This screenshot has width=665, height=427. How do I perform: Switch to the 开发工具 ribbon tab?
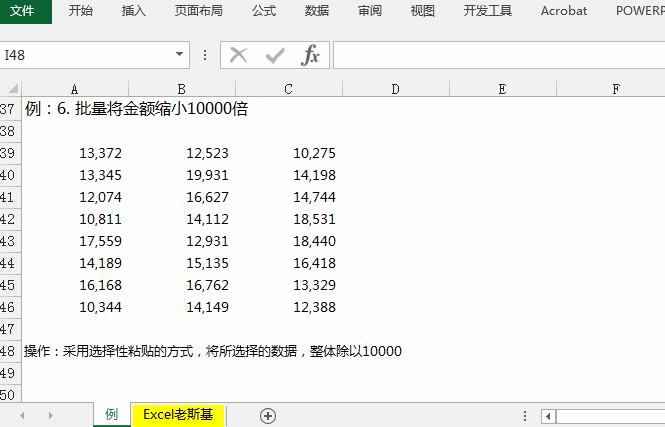(x=488, y=11)
